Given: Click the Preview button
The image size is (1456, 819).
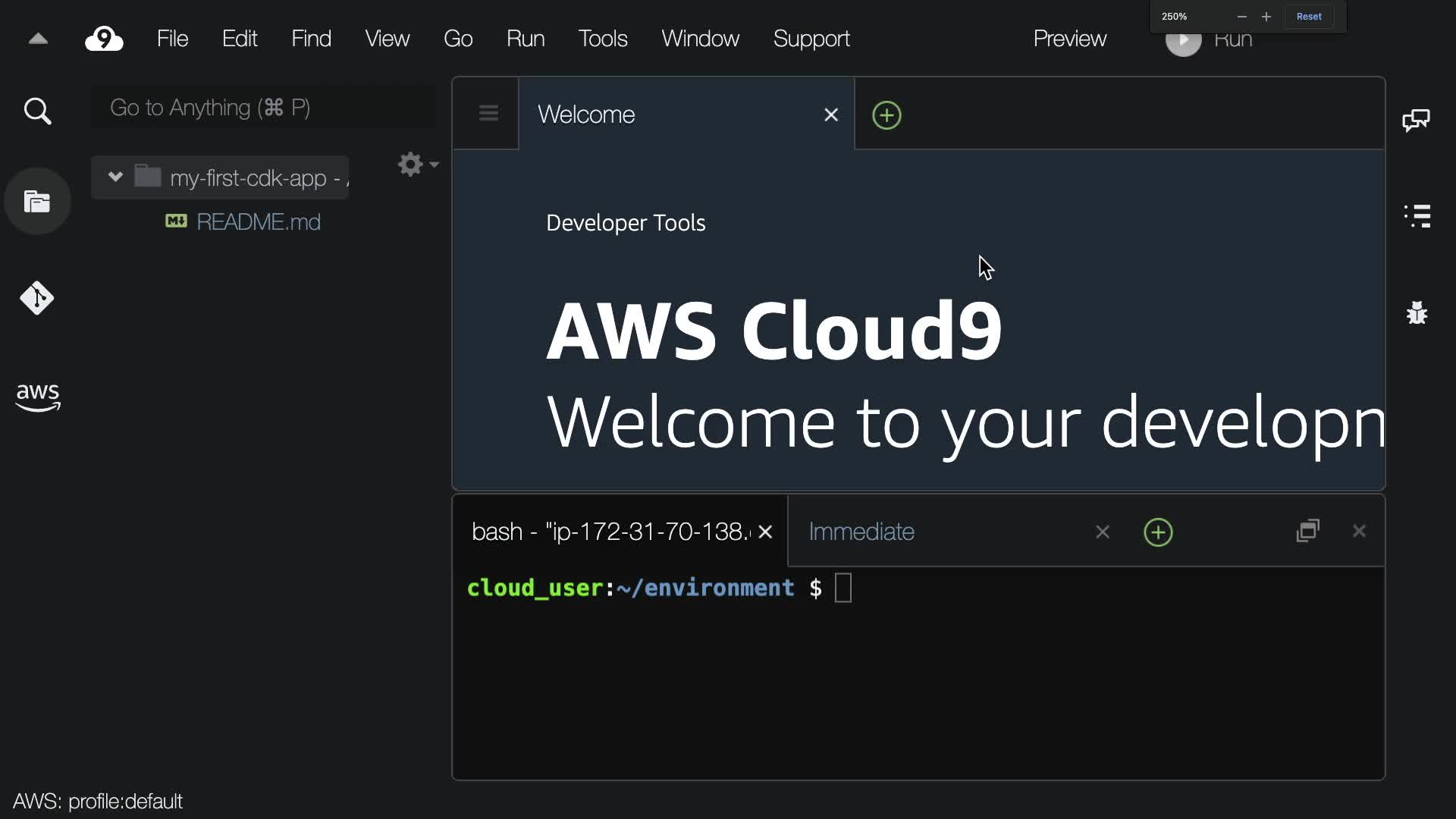Looking at the screenshot, I should click(x=1069, y=39).
